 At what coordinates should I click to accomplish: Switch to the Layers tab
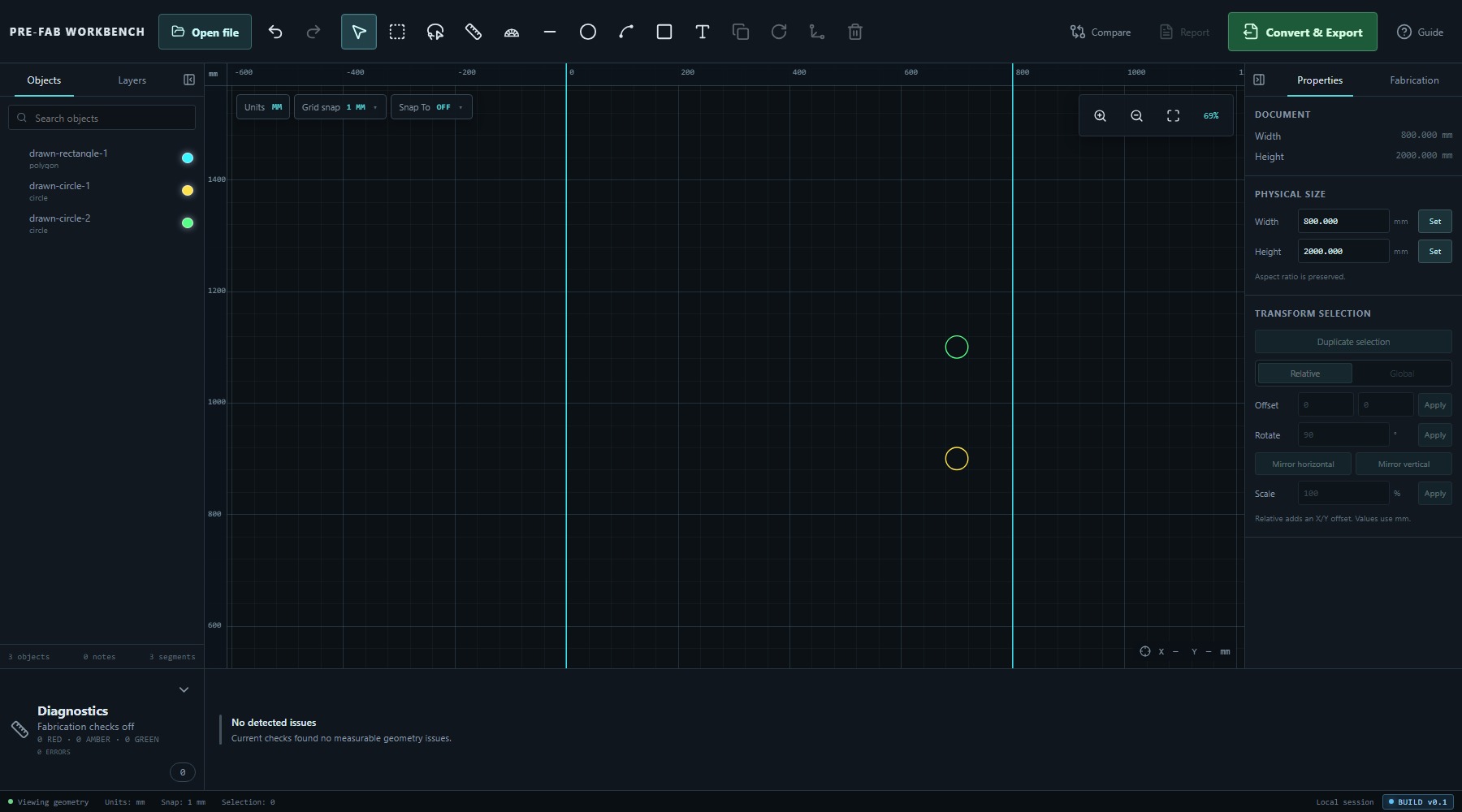tap(132, 80)
